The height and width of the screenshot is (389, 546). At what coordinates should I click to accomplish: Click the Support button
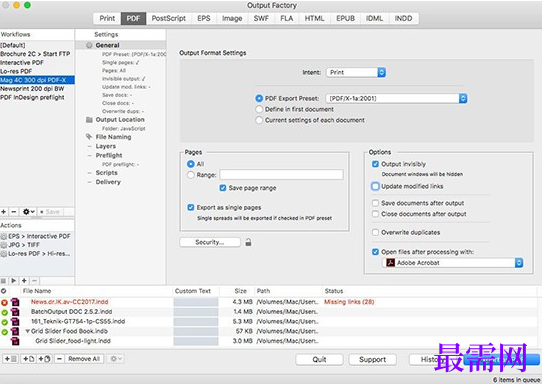[x=372, y=359]
